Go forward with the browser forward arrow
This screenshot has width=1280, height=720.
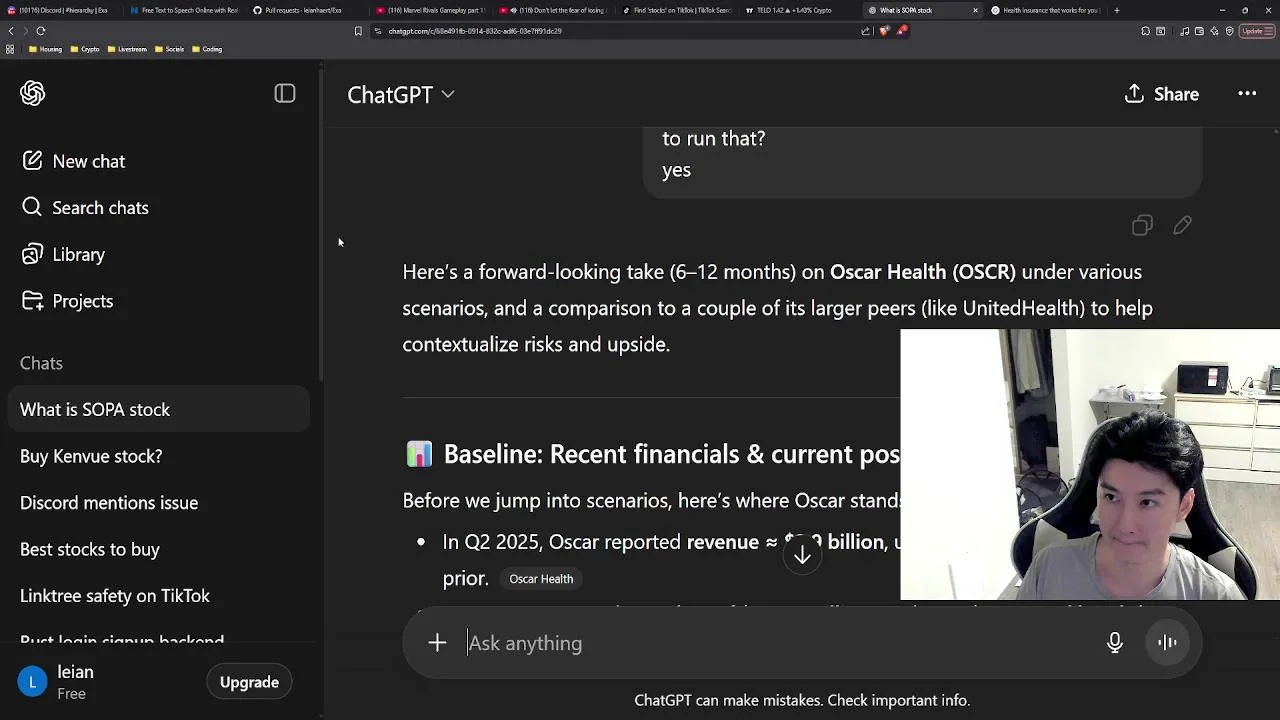click(25, 31)
